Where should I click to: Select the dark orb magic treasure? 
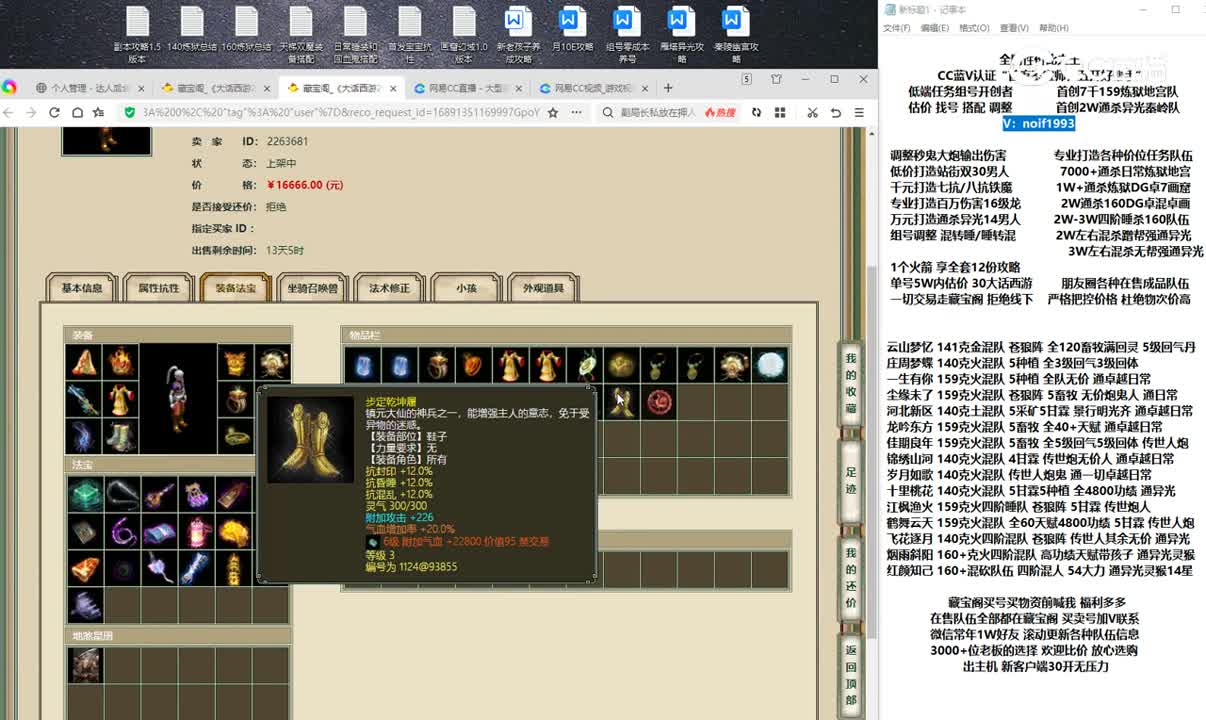click(x=122, y=568)
